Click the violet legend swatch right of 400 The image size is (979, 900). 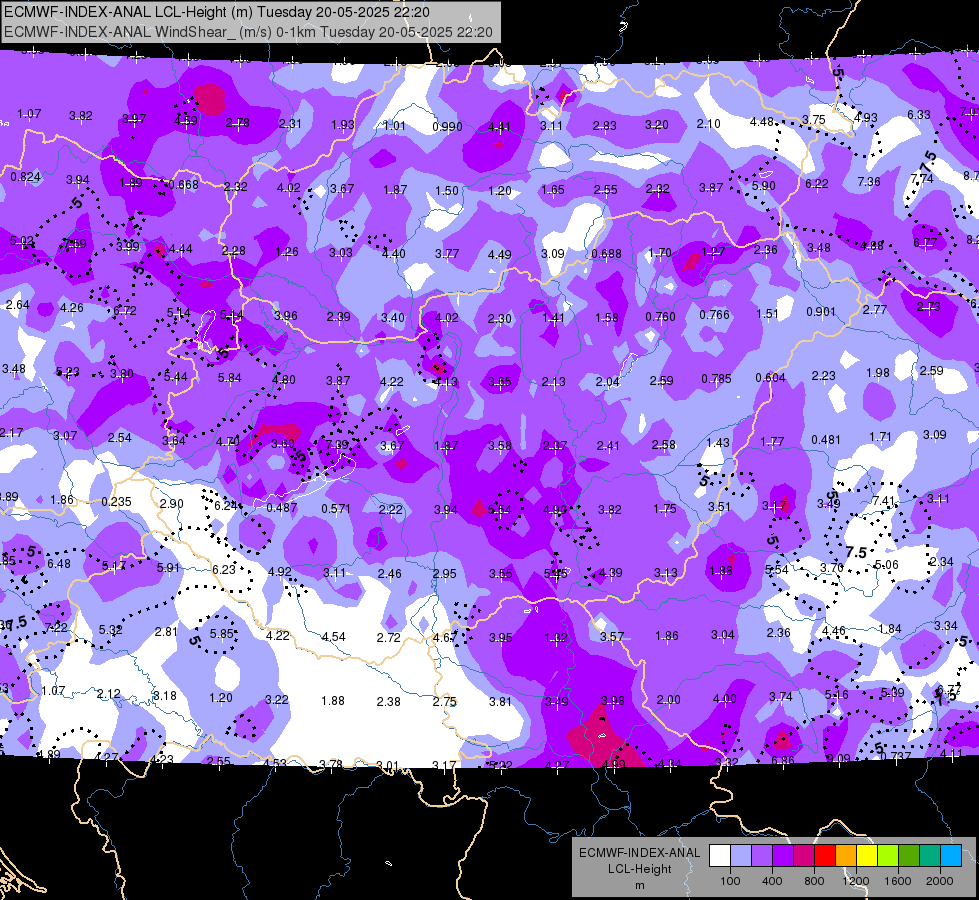tap(783, 856)
